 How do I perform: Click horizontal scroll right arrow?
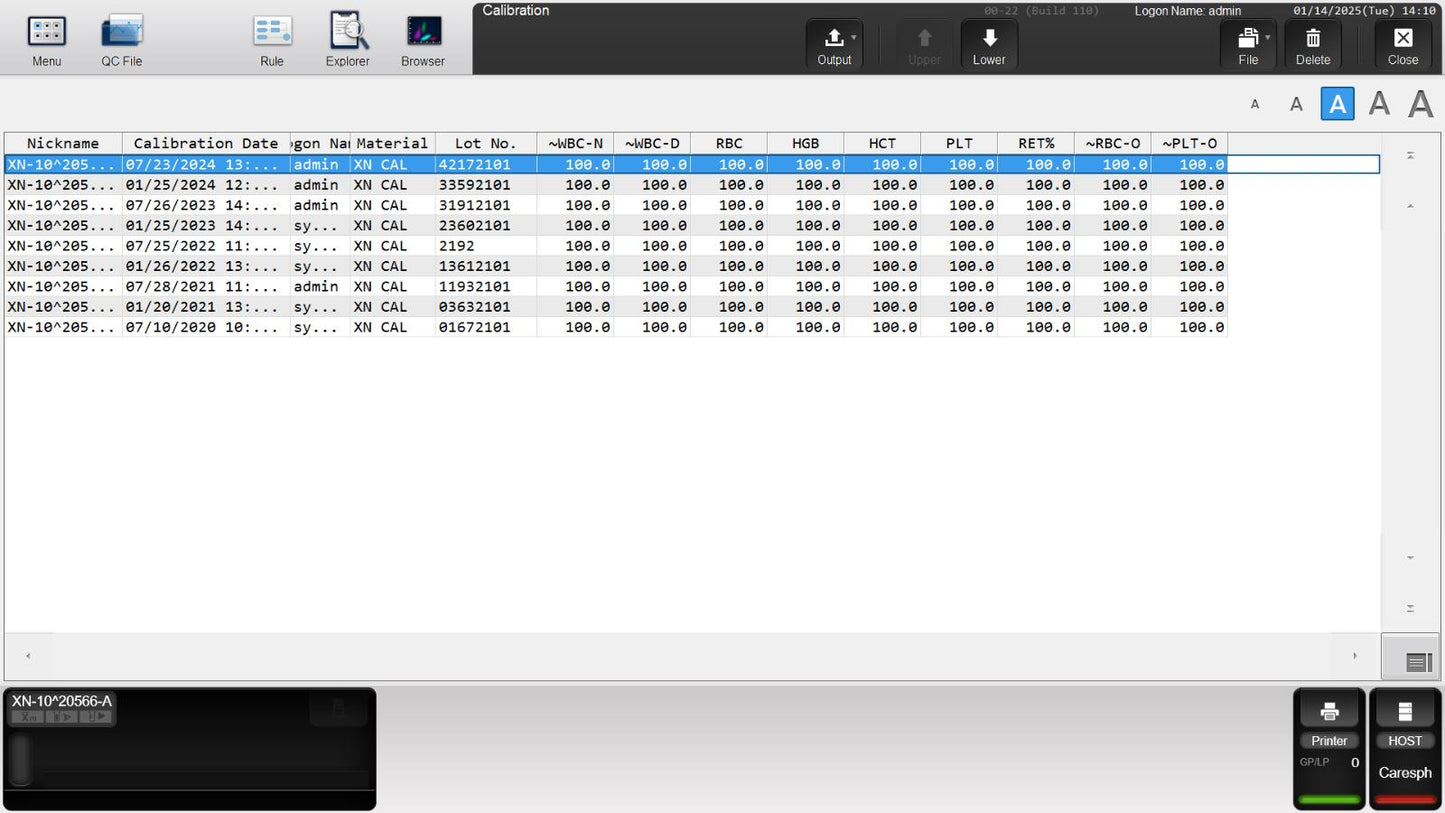click(1355, 656)
